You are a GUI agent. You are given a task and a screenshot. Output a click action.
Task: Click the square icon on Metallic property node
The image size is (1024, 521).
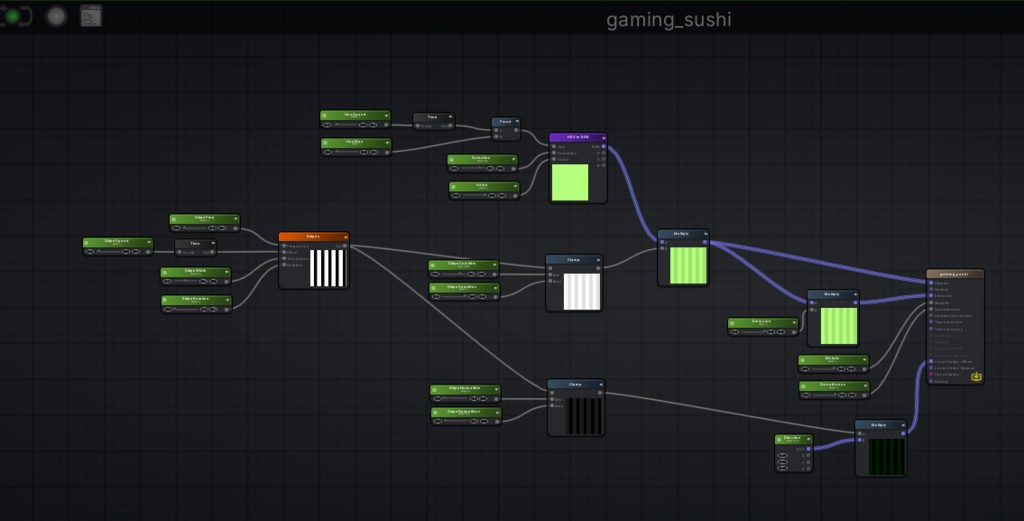pos(803,359)
